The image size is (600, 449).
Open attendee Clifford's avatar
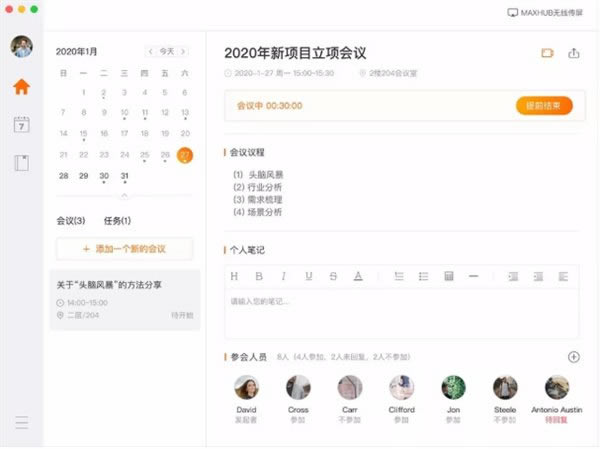401,387
